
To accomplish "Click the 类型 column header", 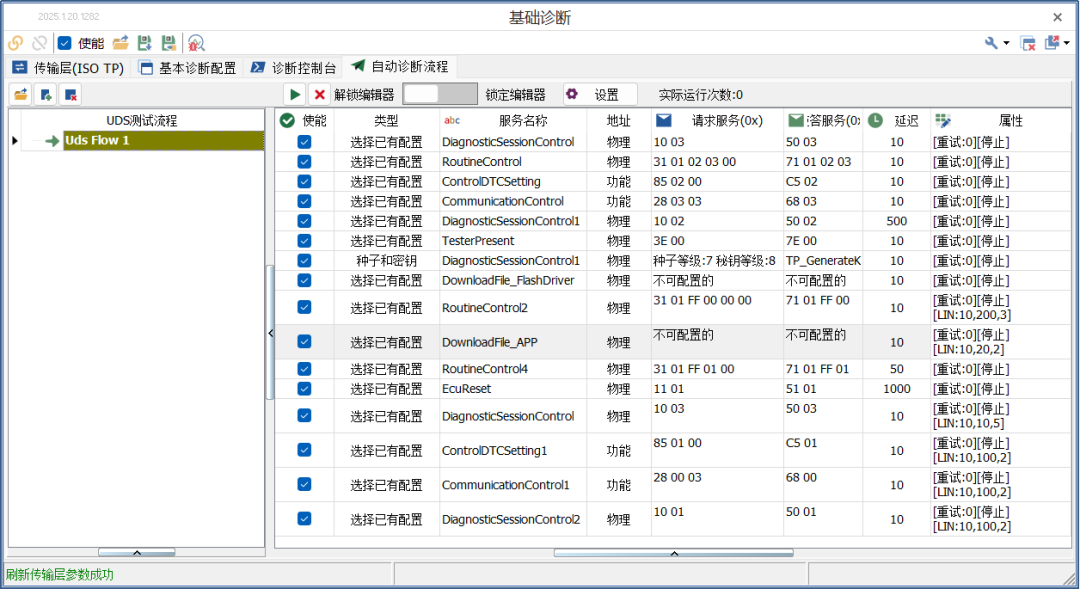I will pos(386,121).
